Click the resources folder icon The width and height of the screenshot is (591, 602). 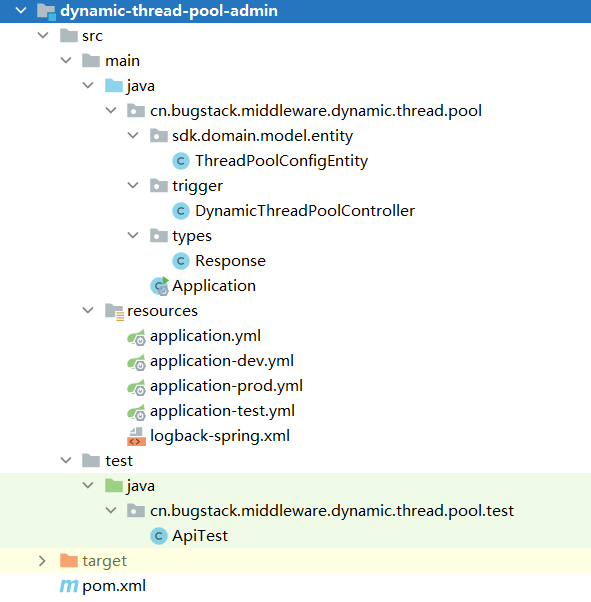(x=114, y=312)
